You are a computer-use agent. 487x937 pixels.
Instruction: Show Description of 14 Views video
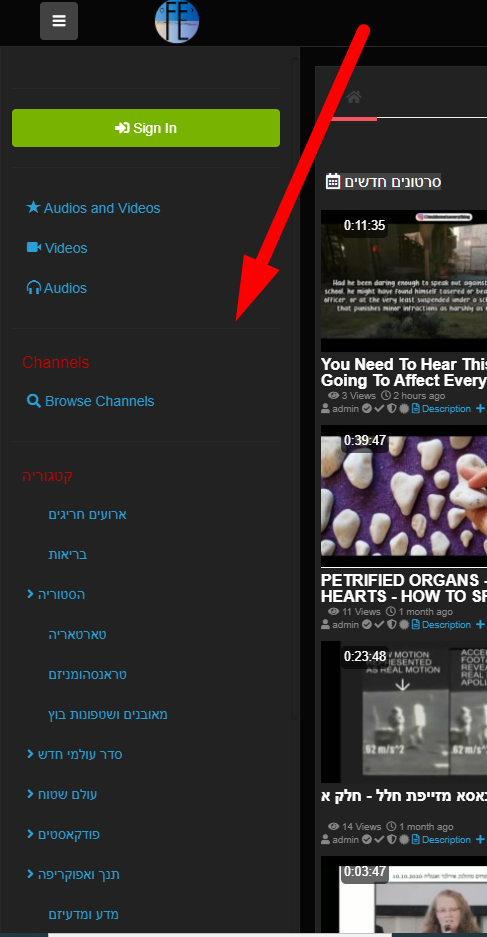[446, 840]
